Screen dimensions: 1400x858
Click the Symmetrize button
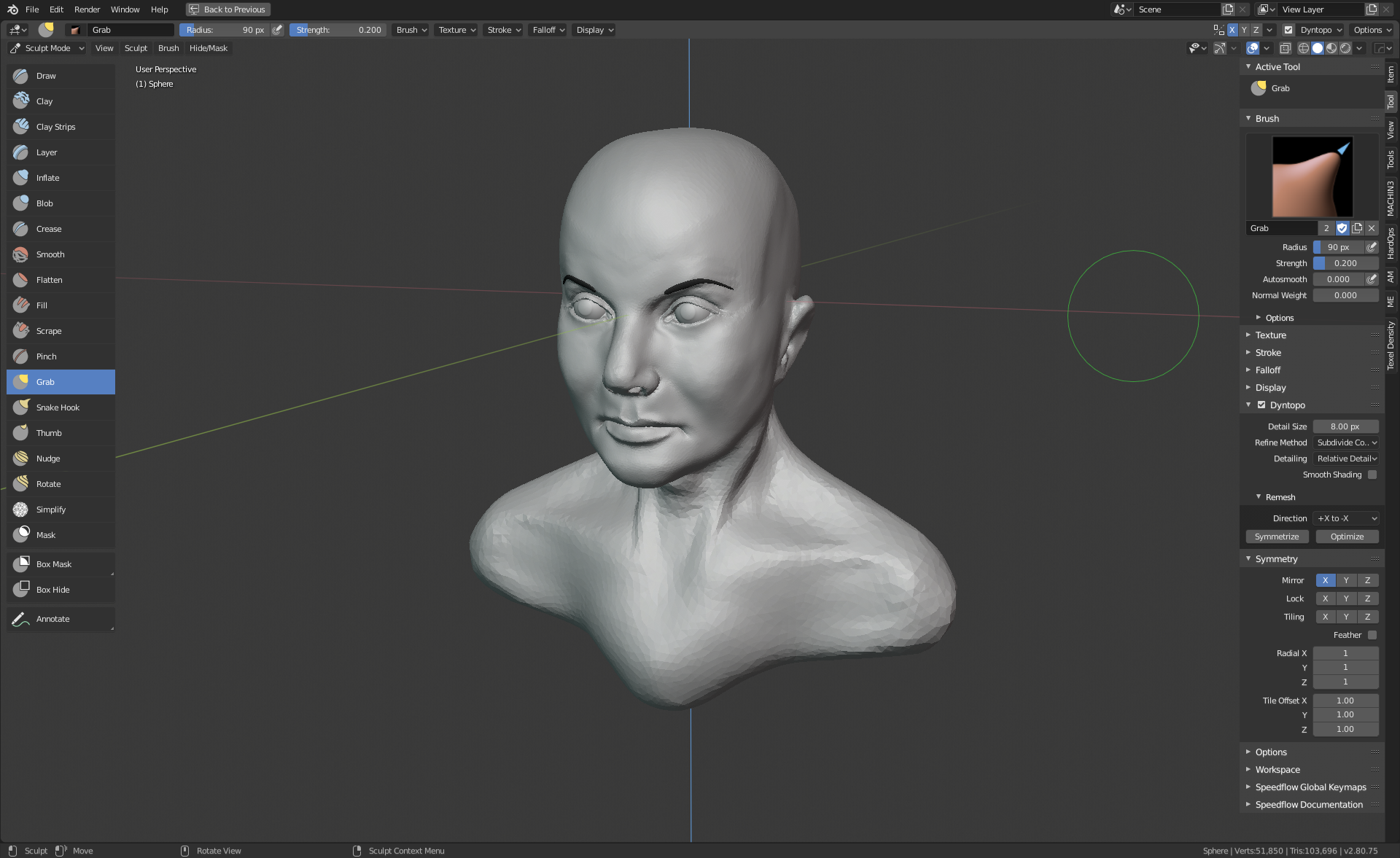(x=1277, y=537)
